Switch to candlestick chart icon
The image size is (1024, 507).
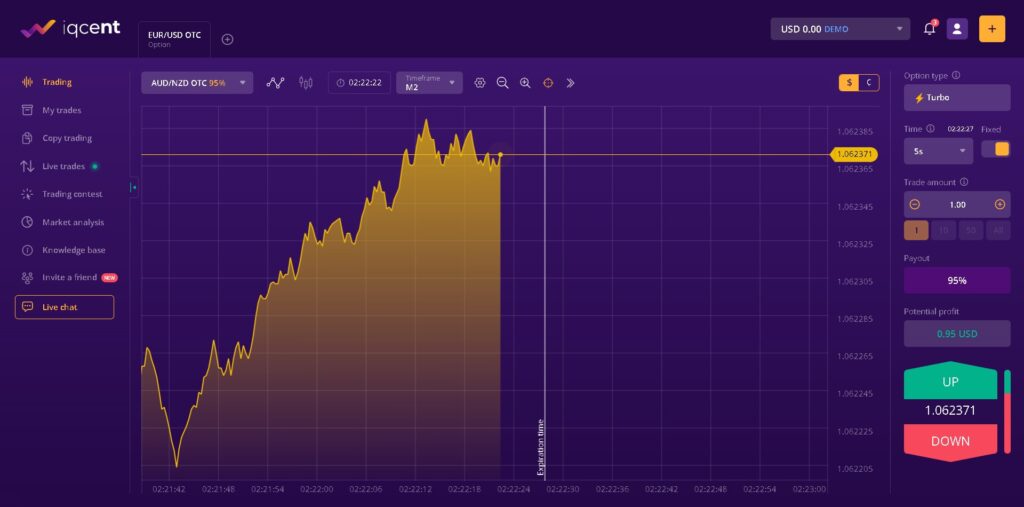point(305,83)
